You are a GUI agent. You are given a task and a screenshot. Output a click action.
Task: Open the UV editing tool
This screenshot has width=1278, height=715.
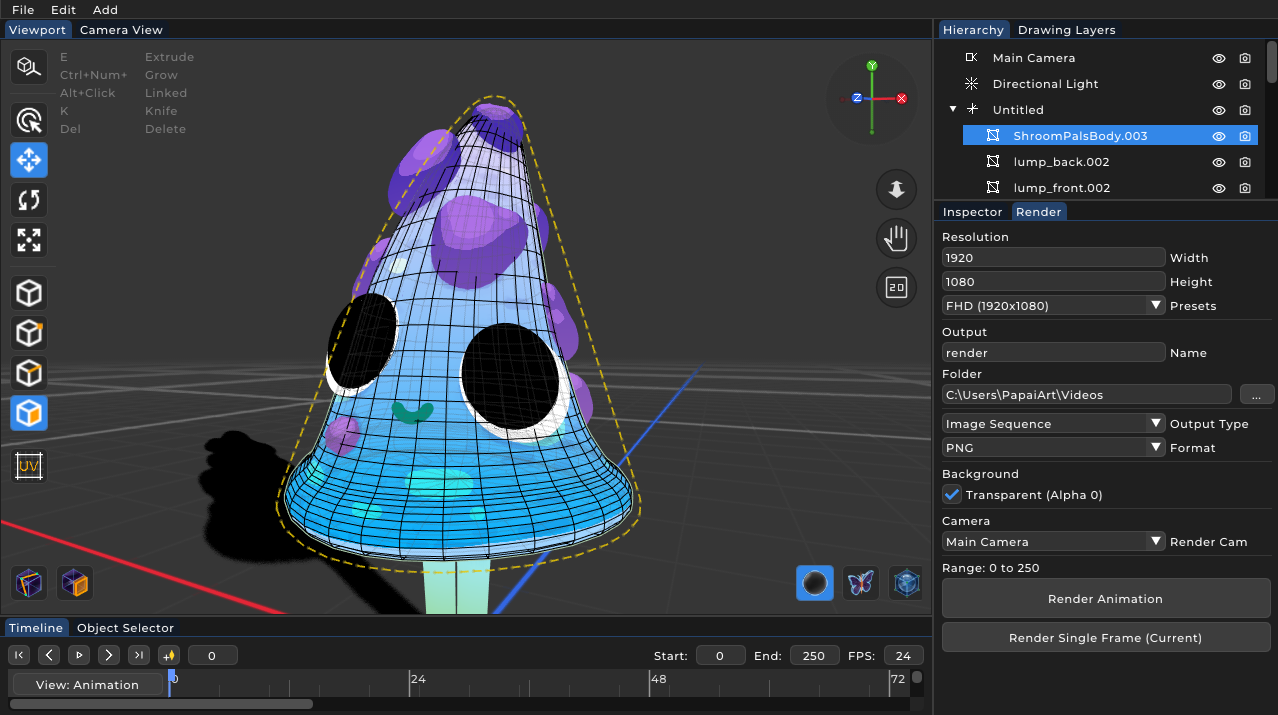(x=28, y=465)
